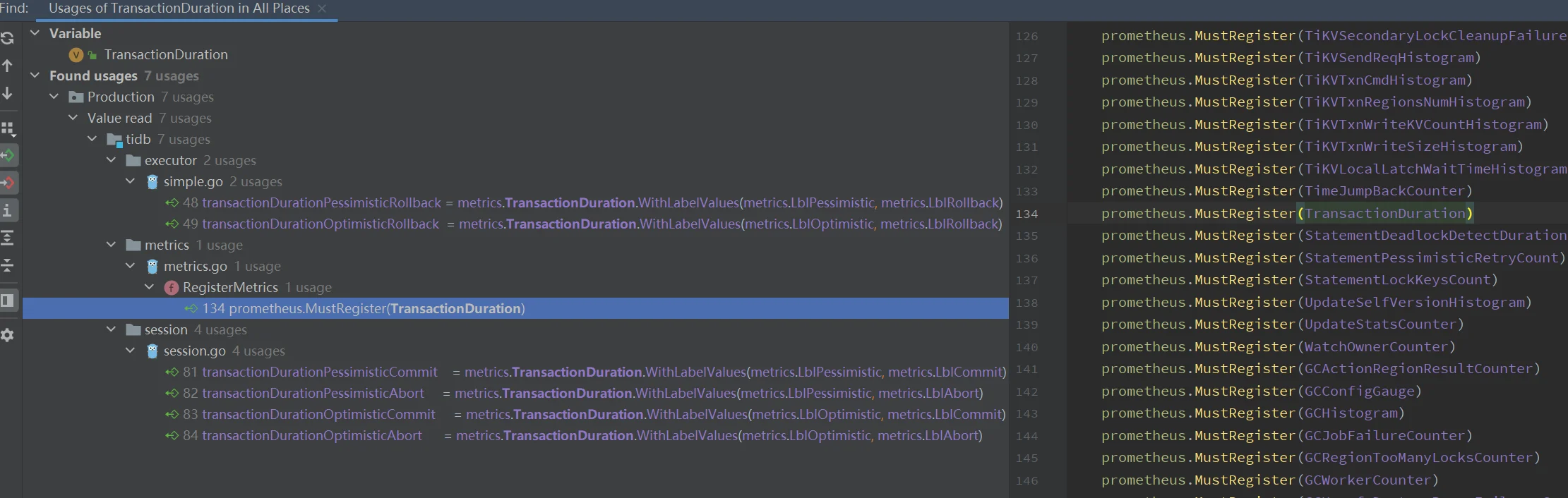
Task: Collapse metrics.go file node
Action: click(x=130, y=265)
